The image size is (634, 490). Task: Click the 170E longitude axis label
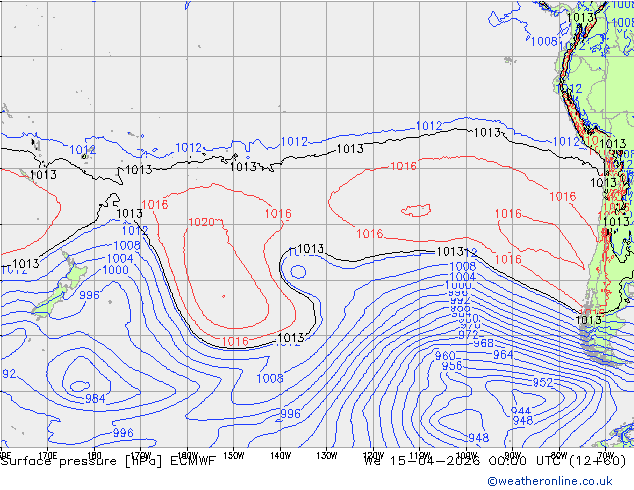(47, 456)
